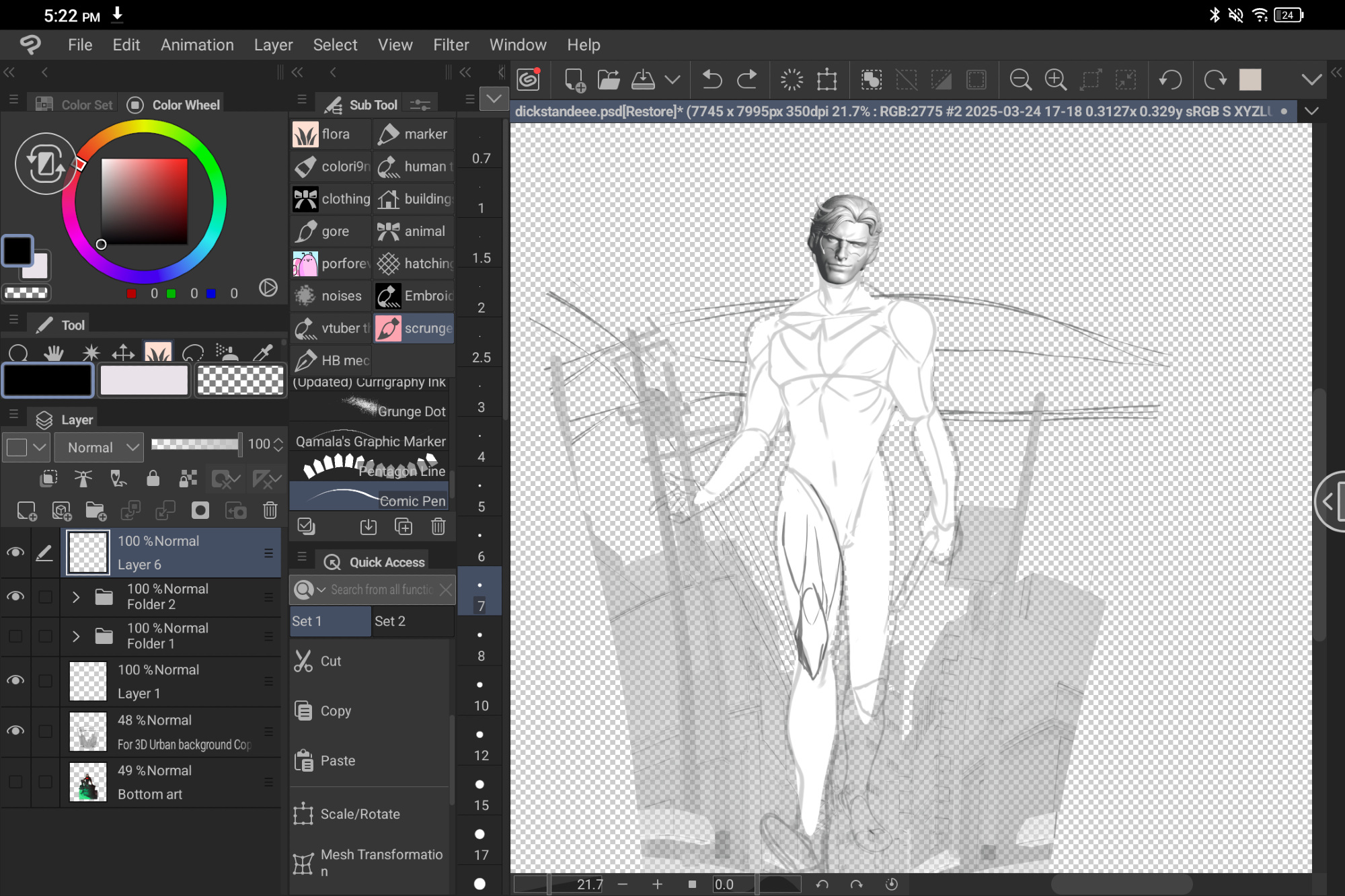Click Scale/Rotate in Quick Access
This screenshot has height=896, width=1345.
point(360,814)
